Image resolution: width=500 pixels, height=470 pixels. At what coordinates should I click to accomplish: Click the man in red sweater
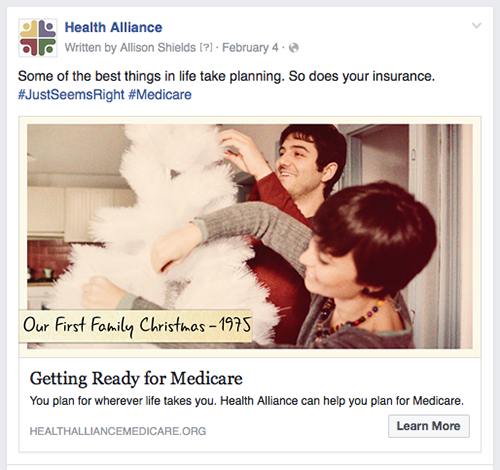pyautogui.click(x=293, y=187)
